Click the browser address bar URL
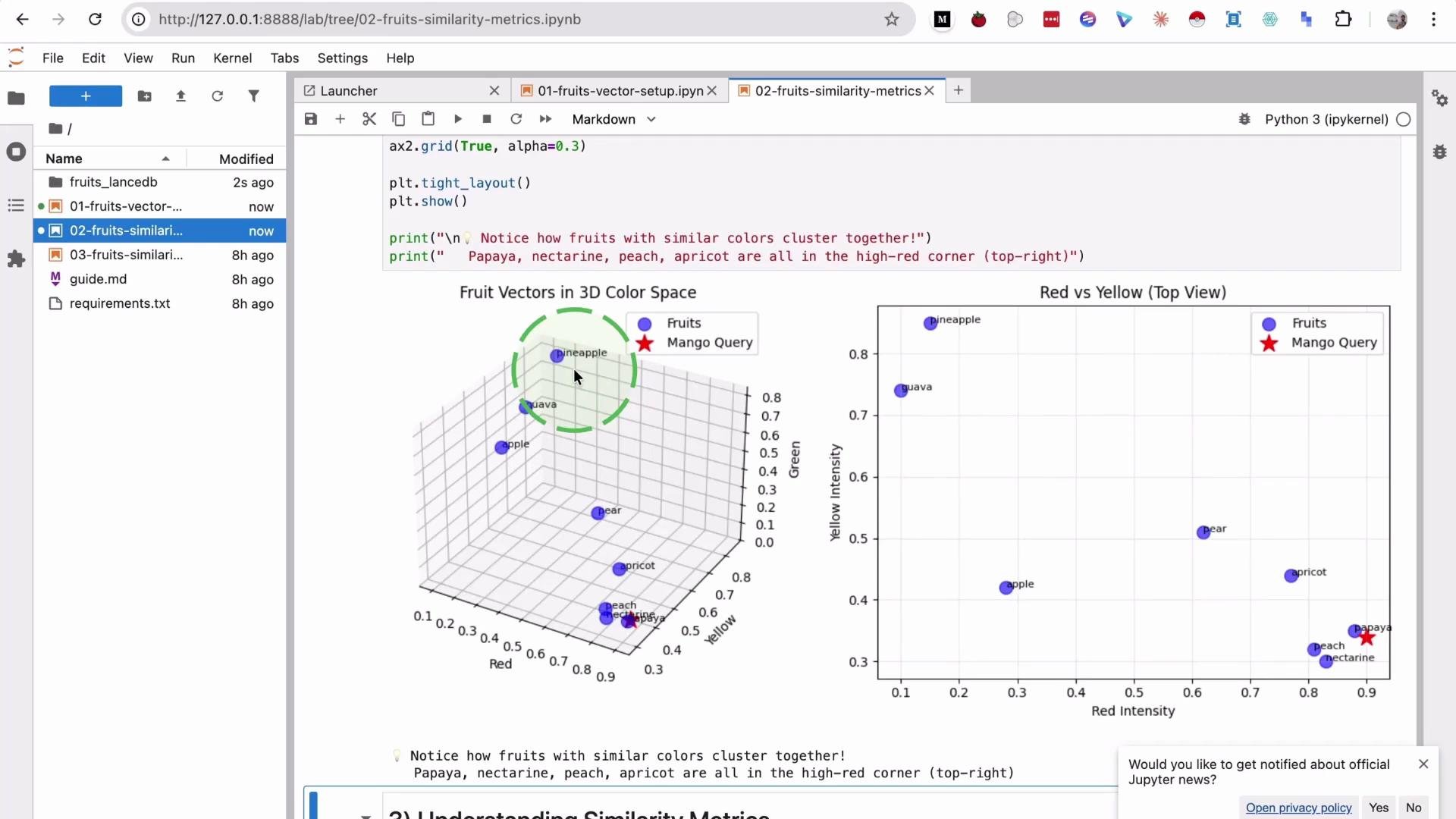 click(369, 20)
